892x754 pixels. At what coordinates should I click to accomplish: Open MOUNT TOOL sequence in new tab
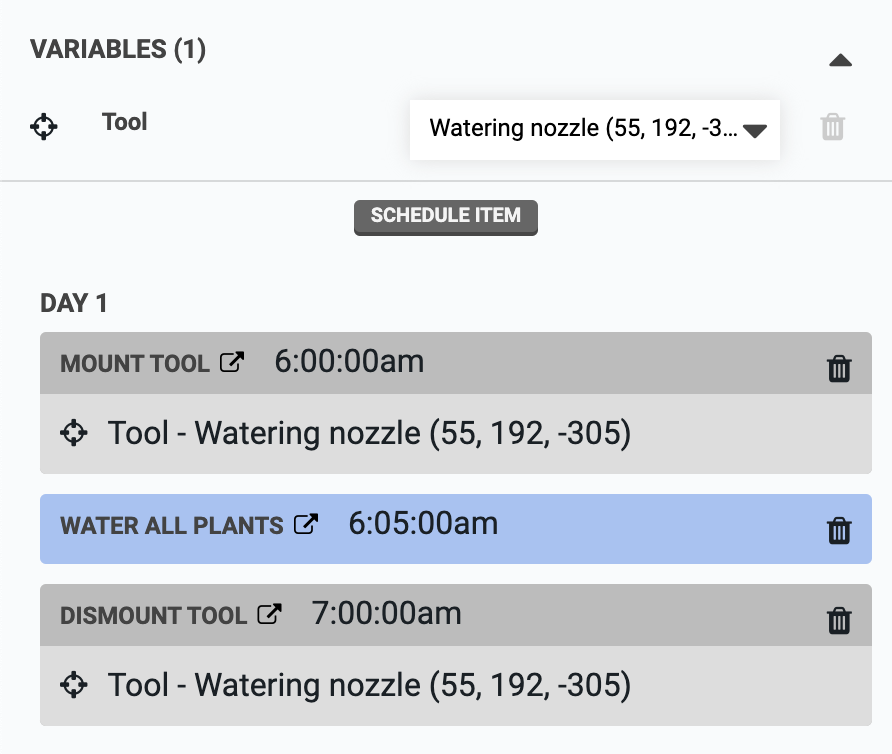(233, 362)
